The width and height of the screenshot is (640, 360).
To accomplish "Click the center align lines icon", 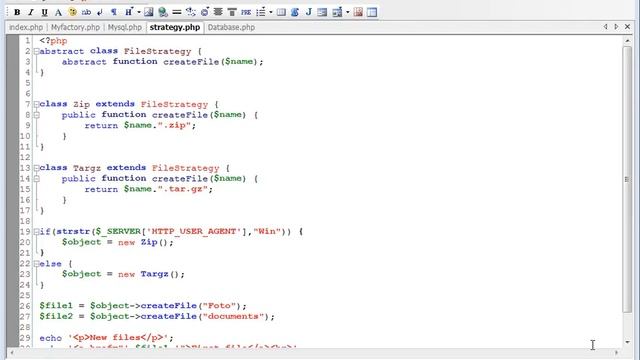I will point(218,12).
